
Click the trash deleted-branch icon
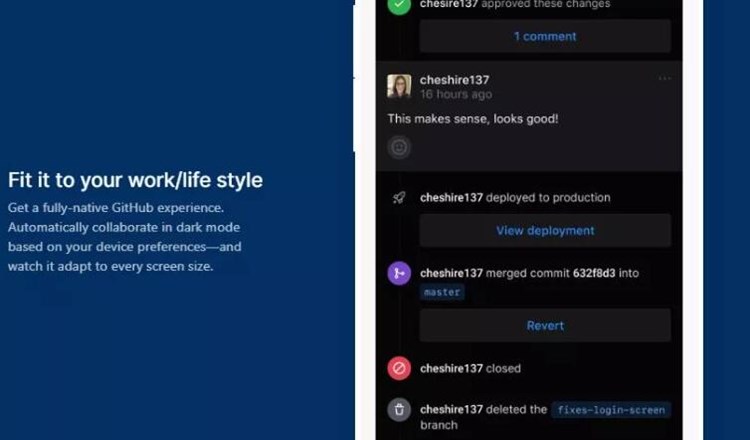pyautogui.click(x=399, y=410)
